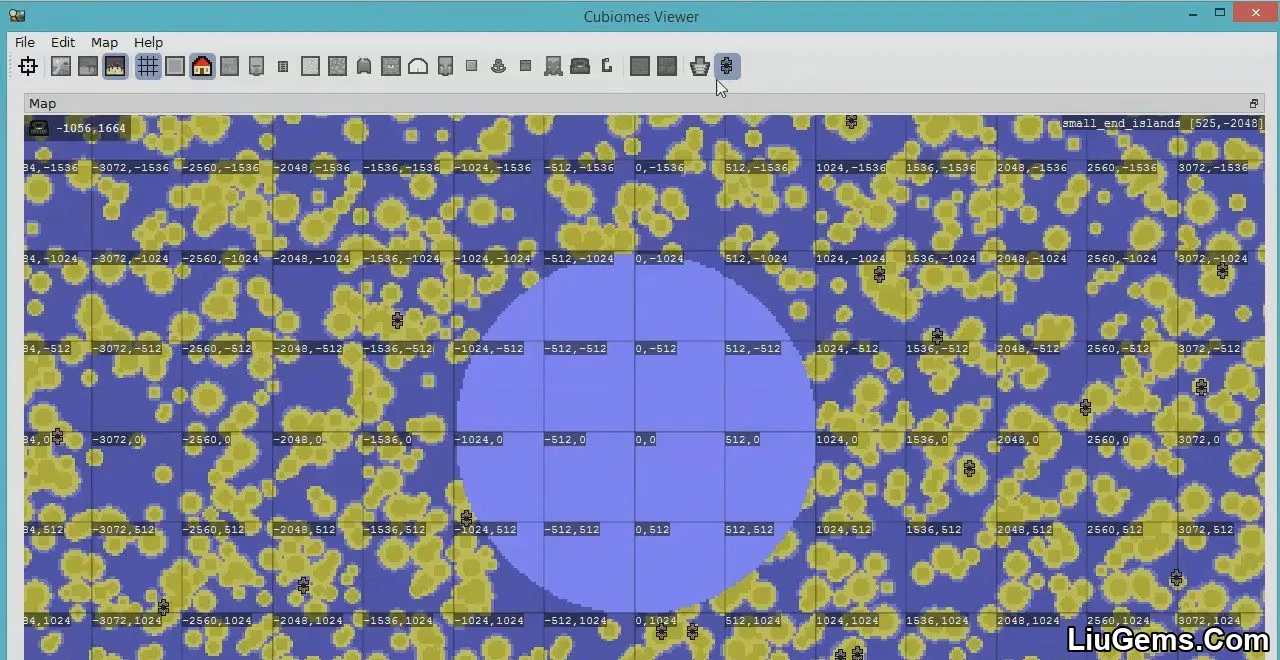Select the gateway marker below the 3072,512 label
Viewport: 1280px width, 660px height.
pyautogui.click(x=1176, y=578)
